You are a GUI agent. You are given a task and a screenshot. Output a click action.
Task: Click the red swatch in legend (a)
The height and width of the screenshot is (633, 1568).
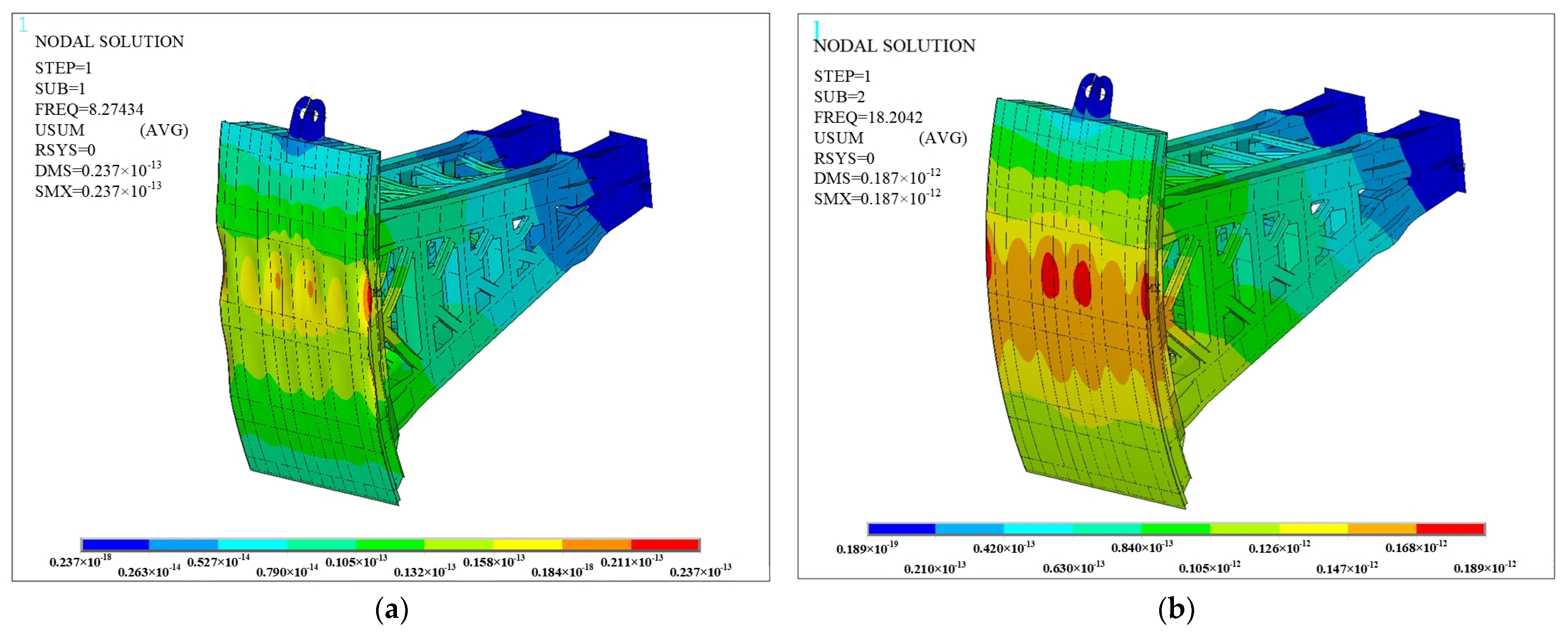[x=665, y=544]
